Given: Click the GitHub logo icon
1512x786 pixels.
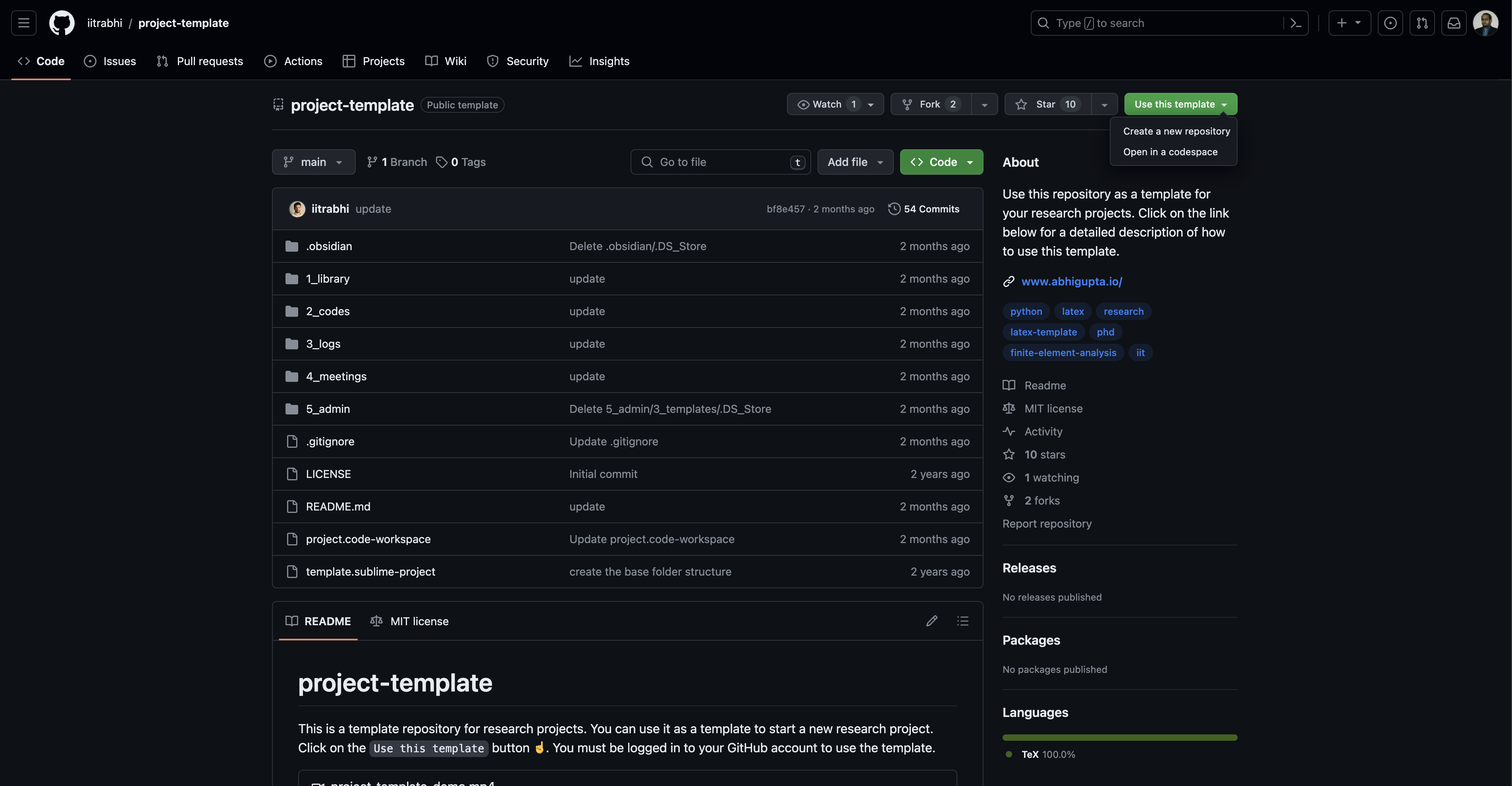Looking at the screenshot, I should click(x=62, y=23).
